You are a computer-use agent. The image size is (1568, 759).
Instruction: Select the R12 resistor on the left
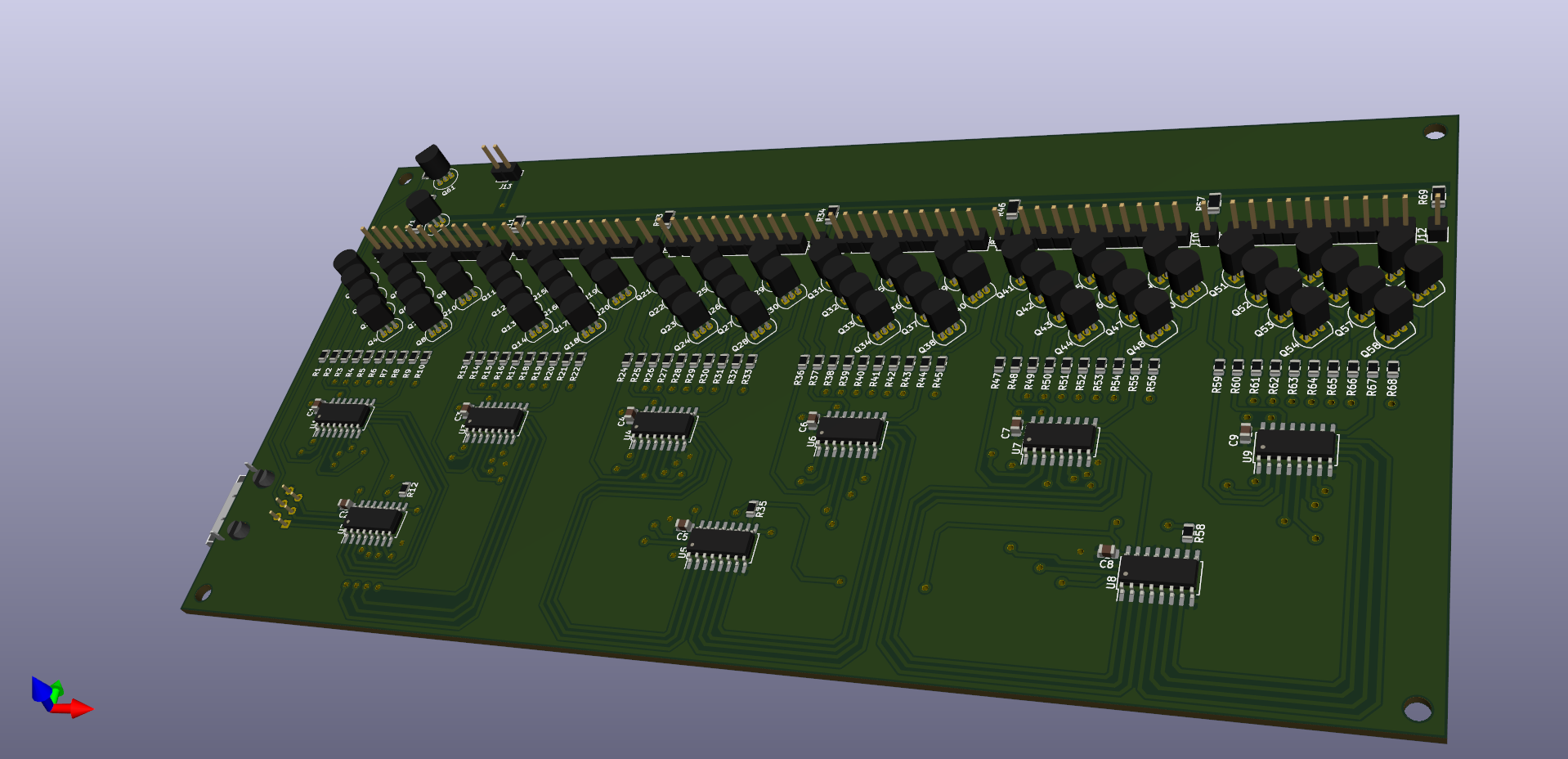point(404,489)
